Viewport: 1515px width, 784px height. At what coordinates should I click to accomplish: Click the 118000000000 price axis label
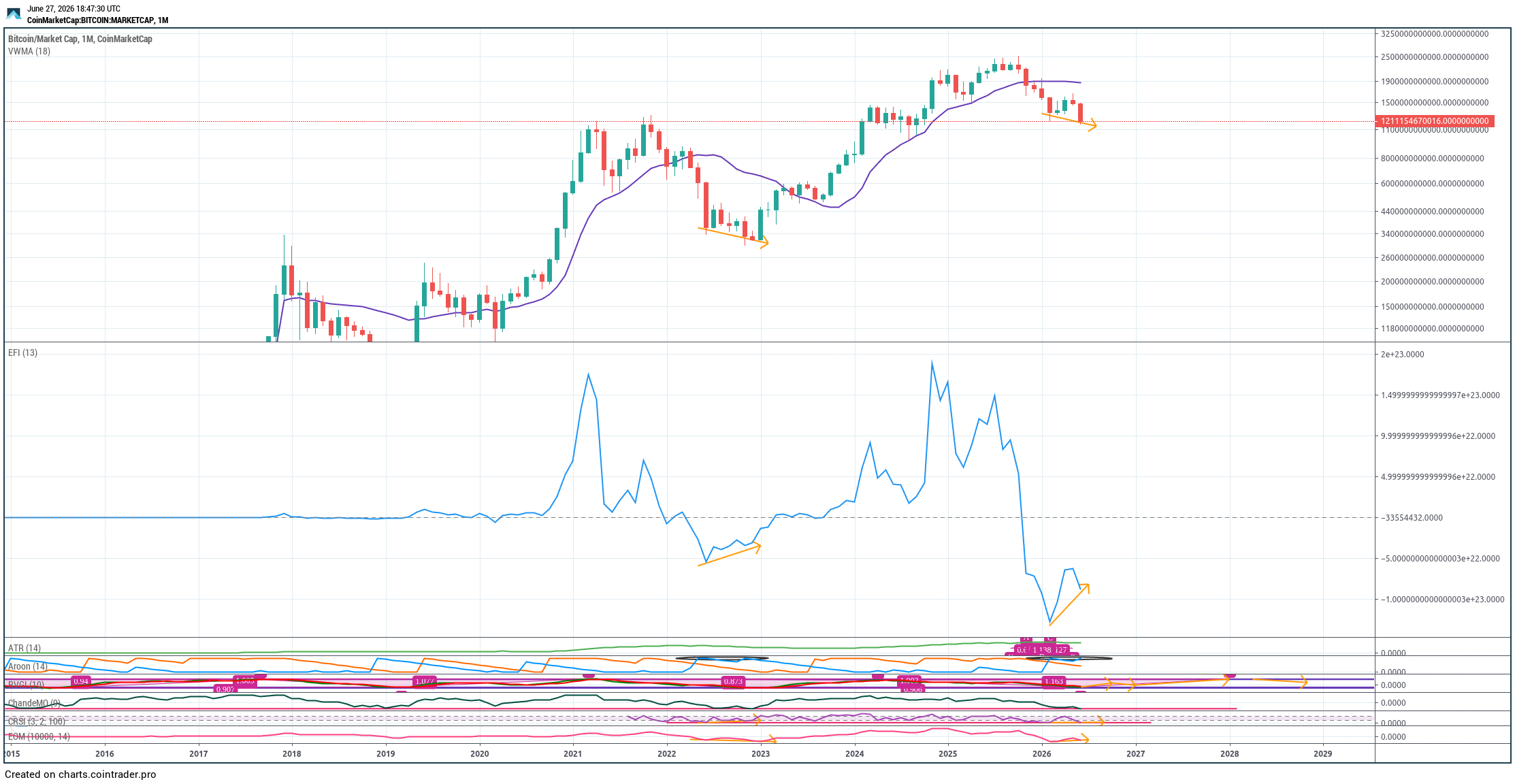(1432, 328)
